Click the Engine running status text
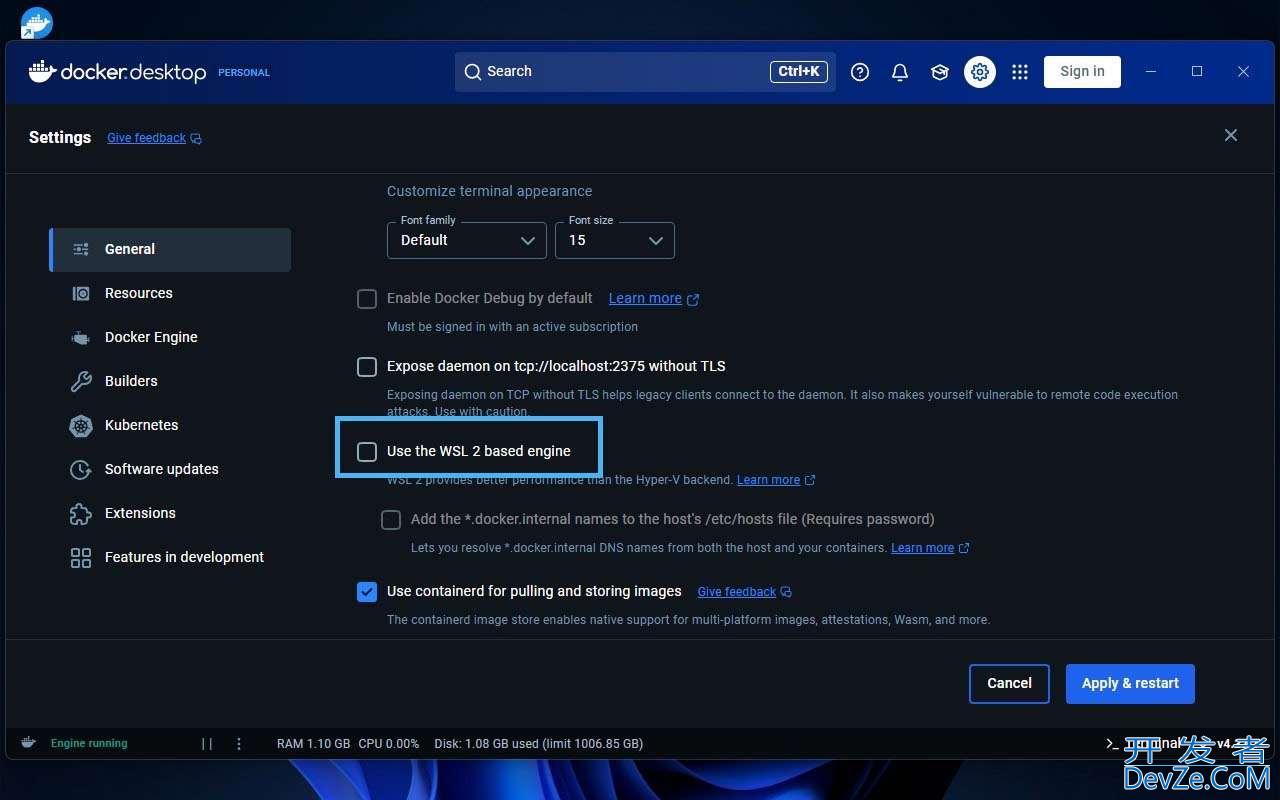 pyautogui.click(x=89, y=744)
